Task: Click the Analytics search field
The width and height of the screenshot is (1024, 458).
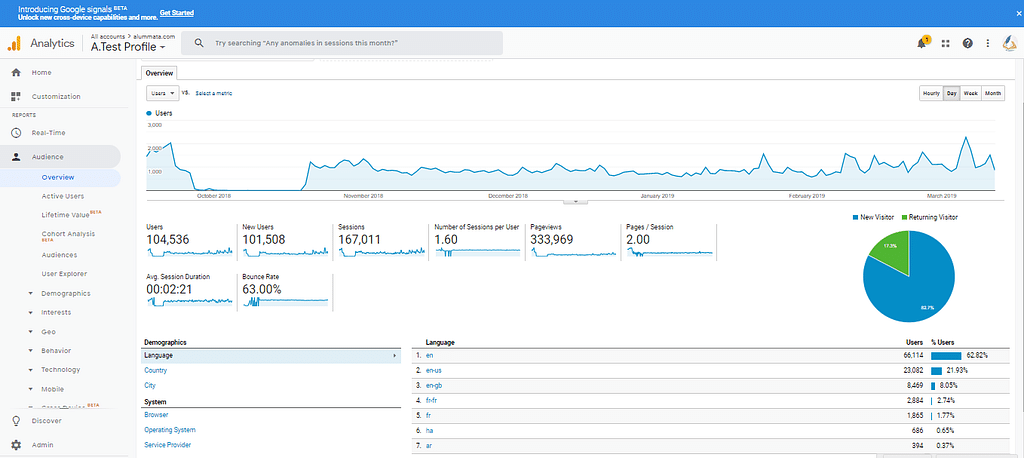Action: (x=345, y=43)
